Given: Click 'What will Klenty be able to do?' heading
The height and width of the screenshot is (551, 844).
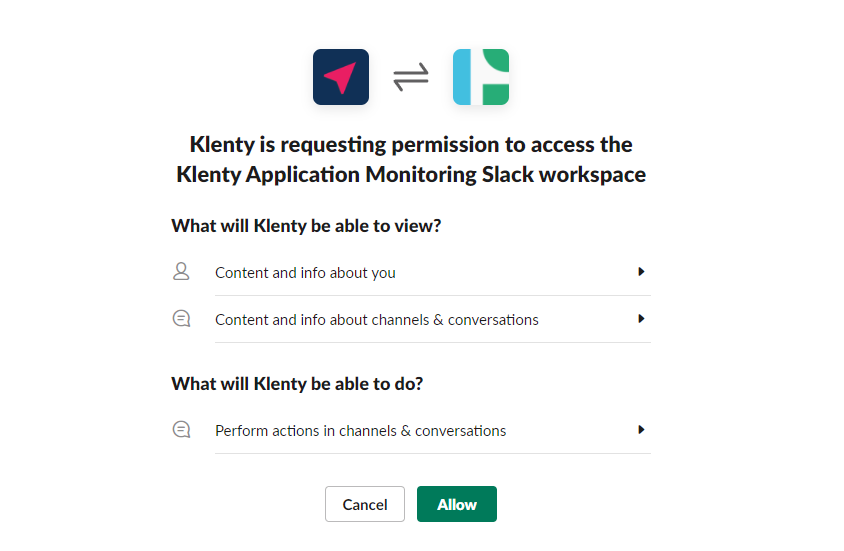Looking at the screenshot, I should 297,384.
